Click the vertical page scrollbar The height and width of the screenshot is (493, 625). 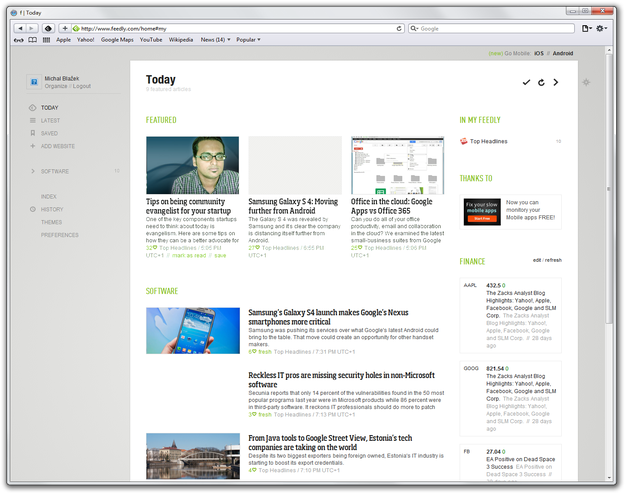coord(609,187)
